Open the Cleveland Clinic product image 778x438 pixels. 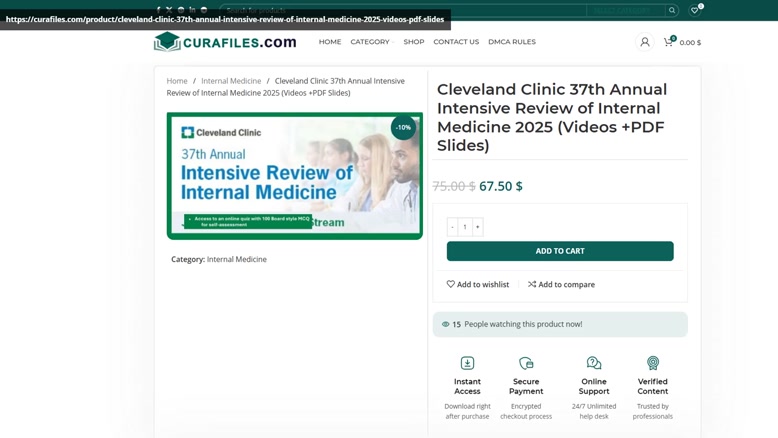pos(295,176)
